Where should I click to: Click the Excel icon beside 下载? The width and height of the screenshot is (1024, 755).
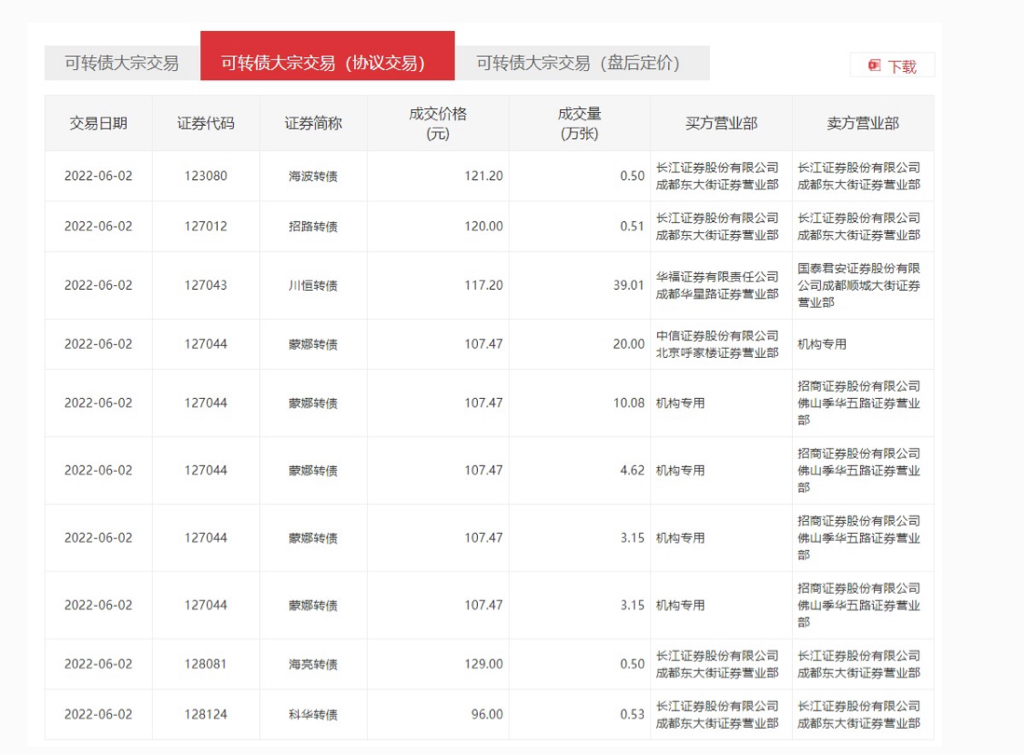point(874,66)
